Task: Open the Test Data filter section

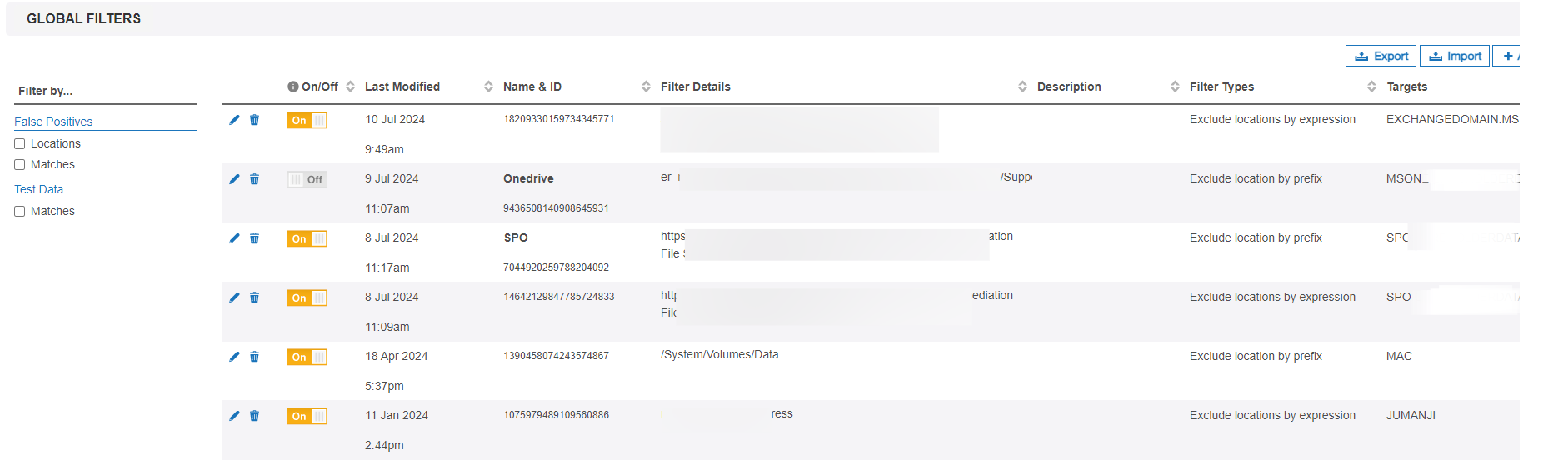Action: click(39, 189)
